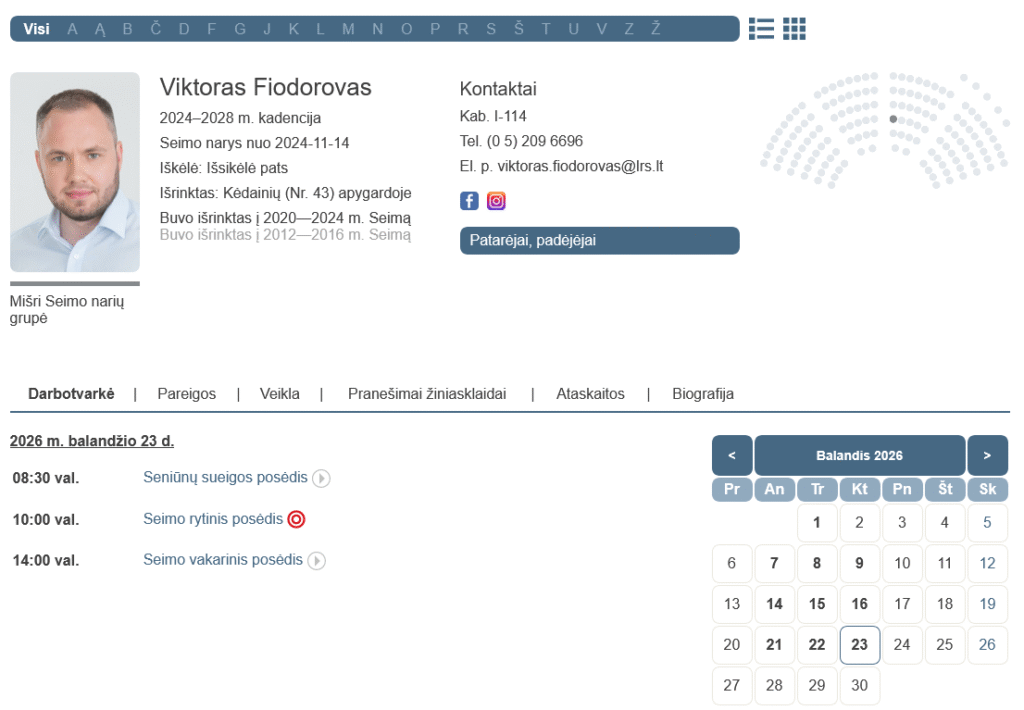Click highlighted seat in Seimas hall diagram
The height and width of the screenshot is (710, 1024).
(x=893, y=119)
